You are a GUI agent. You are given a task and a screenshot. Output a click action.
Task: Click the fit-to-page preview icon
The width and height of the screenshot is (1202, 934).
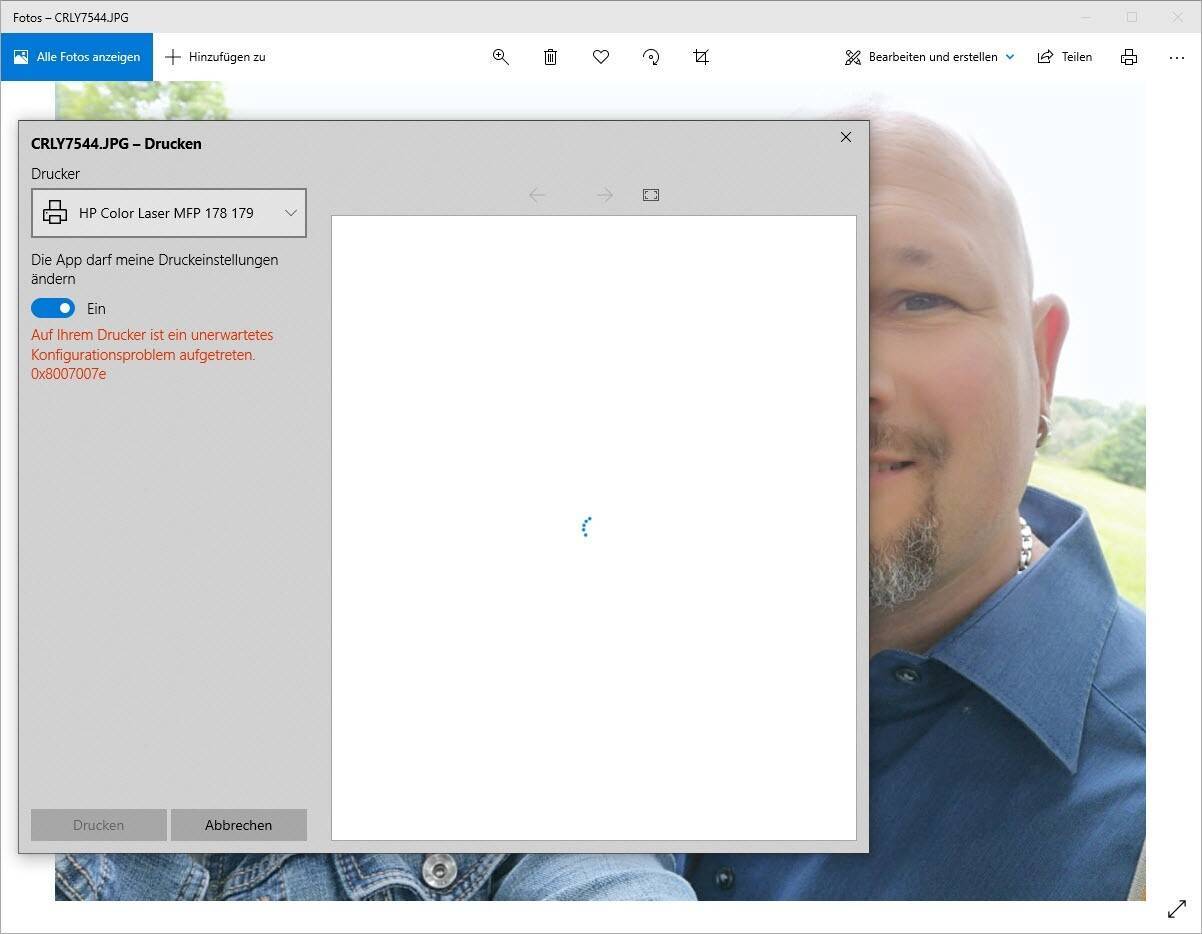point(651,195)
